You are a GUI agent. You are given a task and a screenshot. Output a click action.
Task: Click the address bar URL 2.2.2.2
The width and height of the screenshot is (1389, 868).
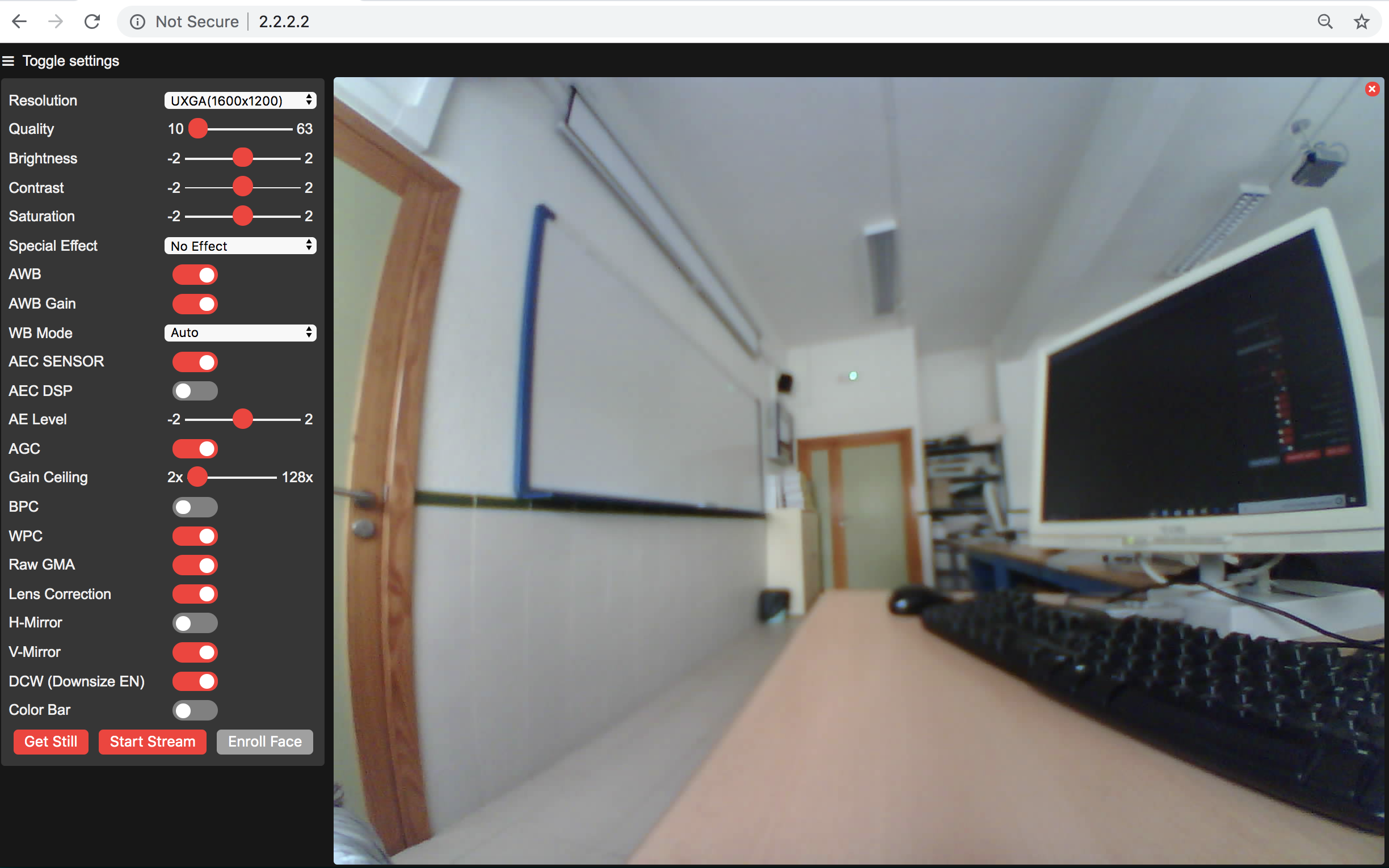pos(284,22)
